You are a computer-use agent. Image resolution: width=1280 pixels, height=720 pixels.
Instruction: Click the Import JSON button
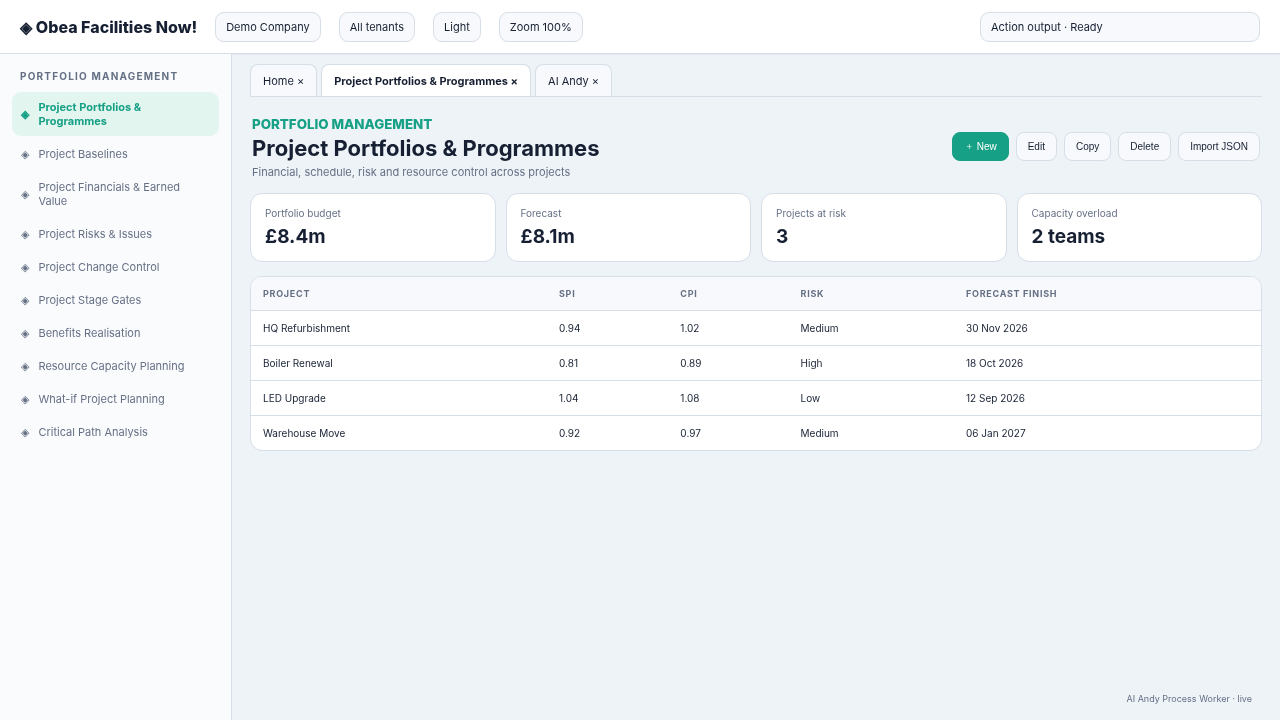point(1219,146)
